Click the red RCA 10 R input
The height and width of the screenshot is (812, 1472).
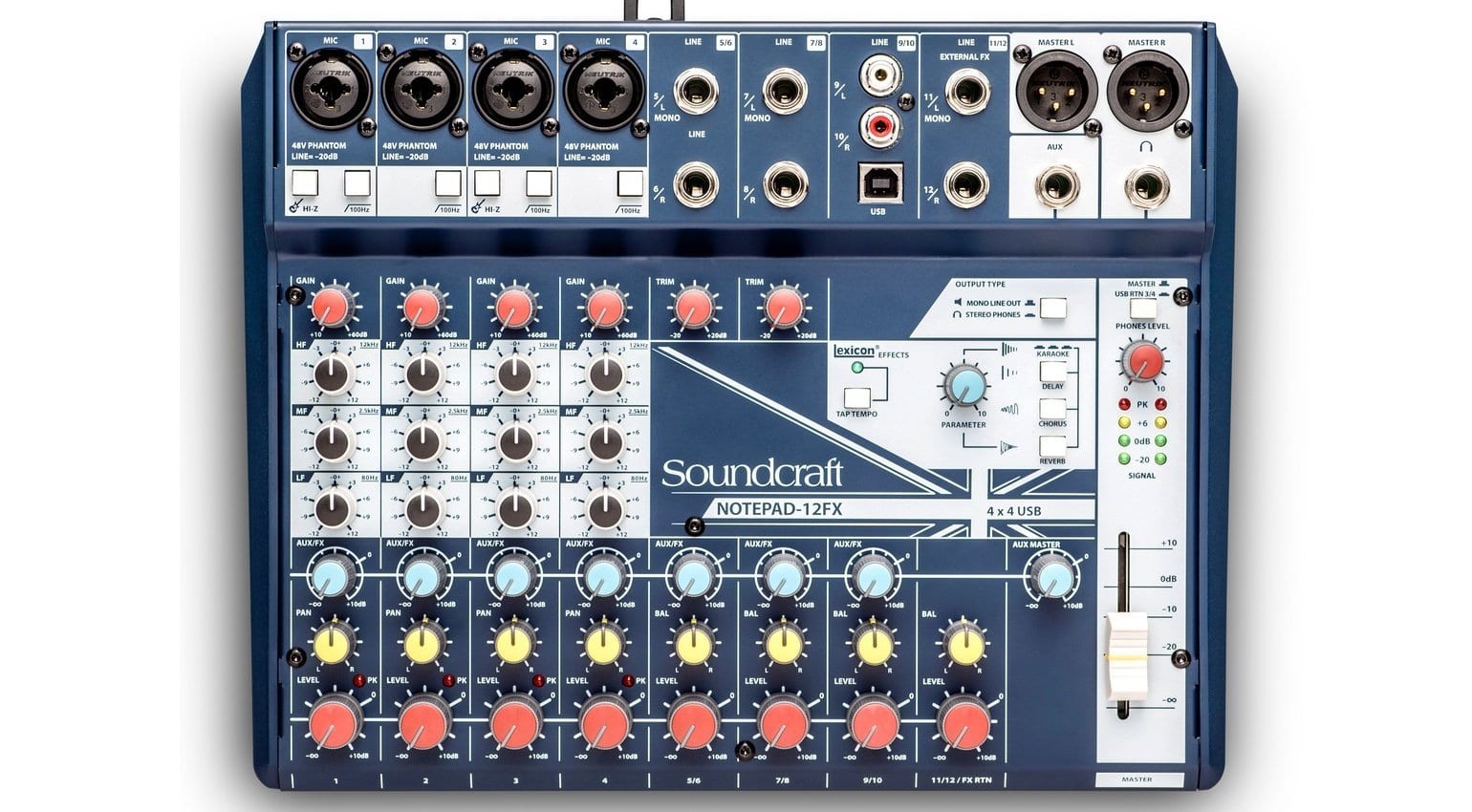tap(880, 126)
